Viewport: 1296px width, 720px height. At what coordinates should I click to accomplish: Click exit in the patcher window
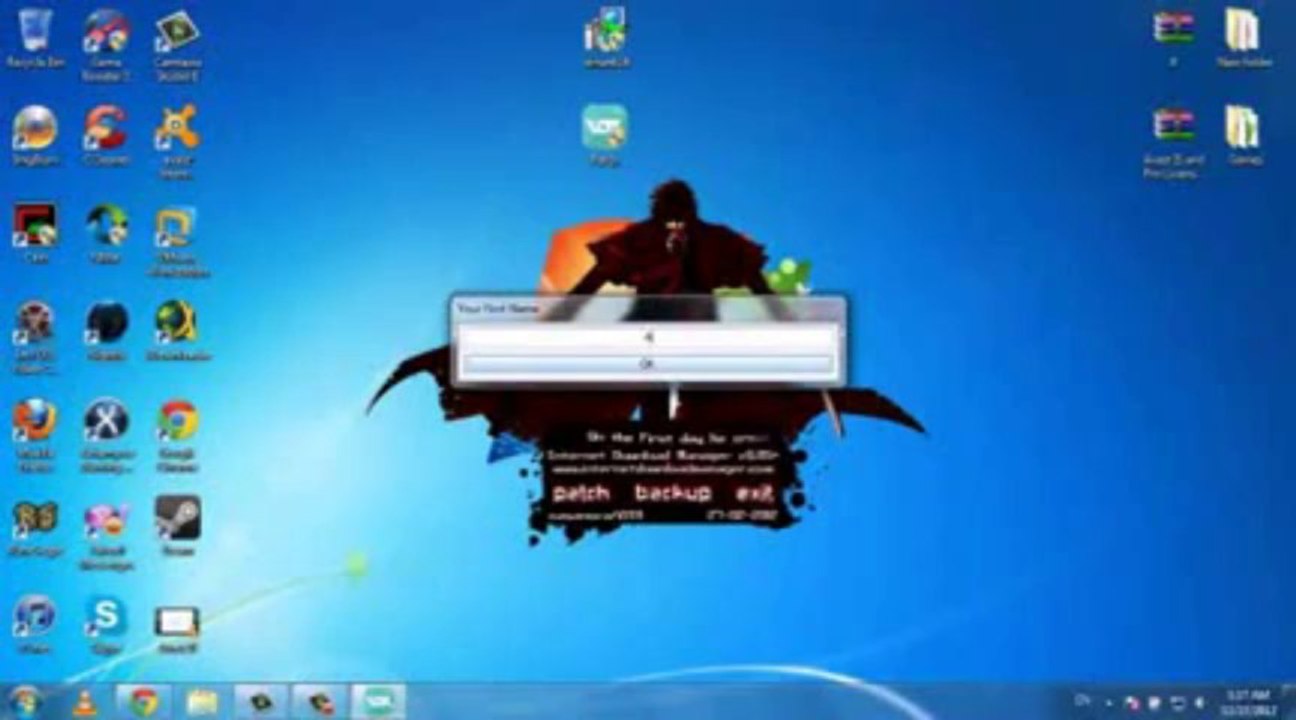click(x=755, y=492)
